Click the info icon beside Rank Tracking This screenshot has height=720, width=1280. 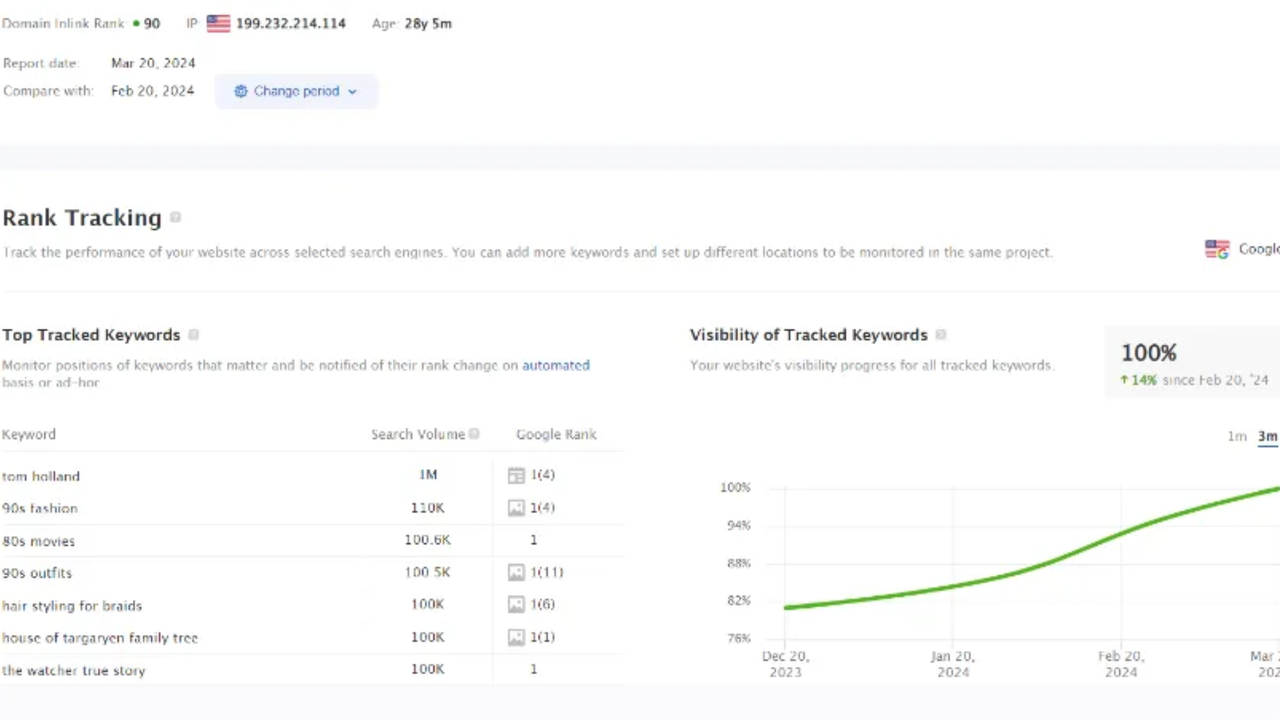point(176,218)
